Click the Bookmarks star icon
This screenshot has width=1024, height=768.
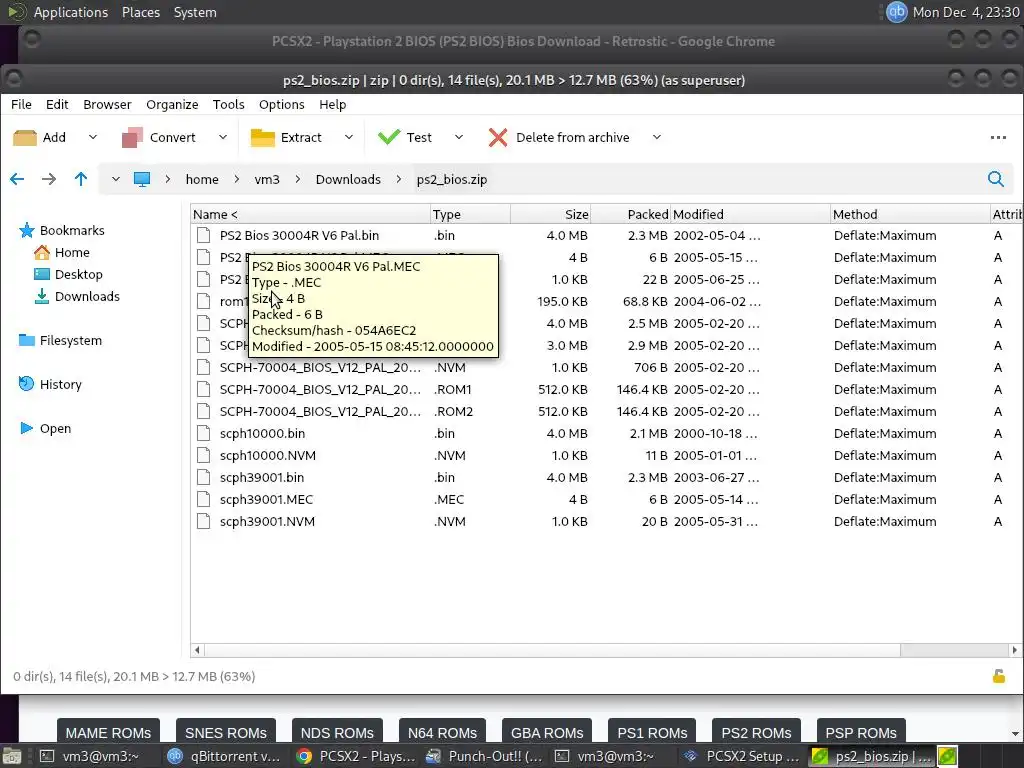27,230
